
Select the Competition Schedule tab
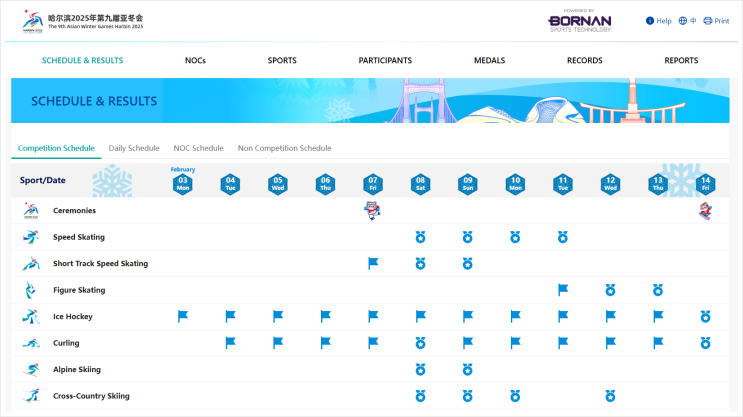pyautogui.click(x=56, y=148)
